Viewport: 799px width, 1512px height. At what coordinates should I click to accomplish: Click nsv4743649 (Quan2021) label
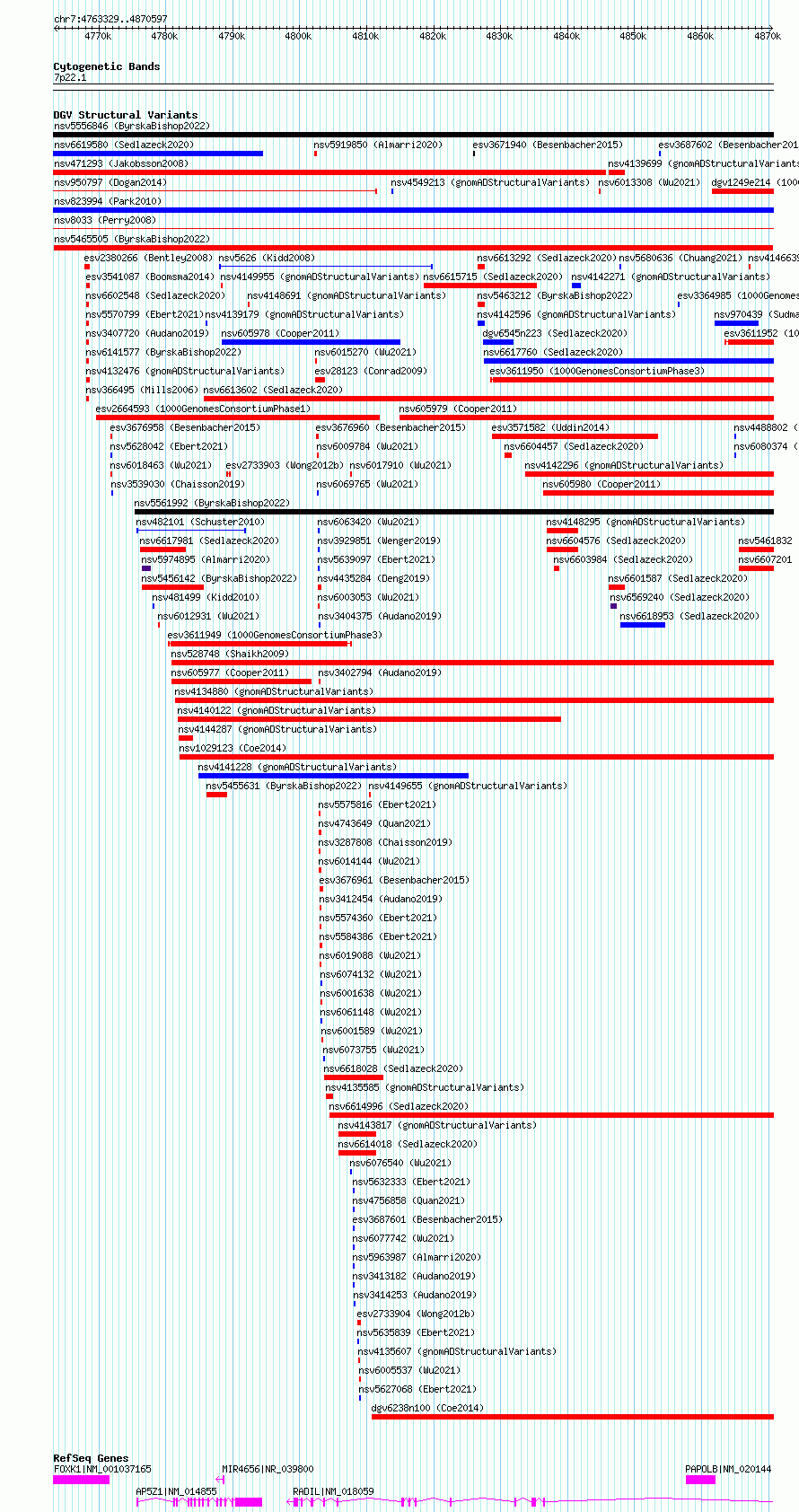coord(375,823)
